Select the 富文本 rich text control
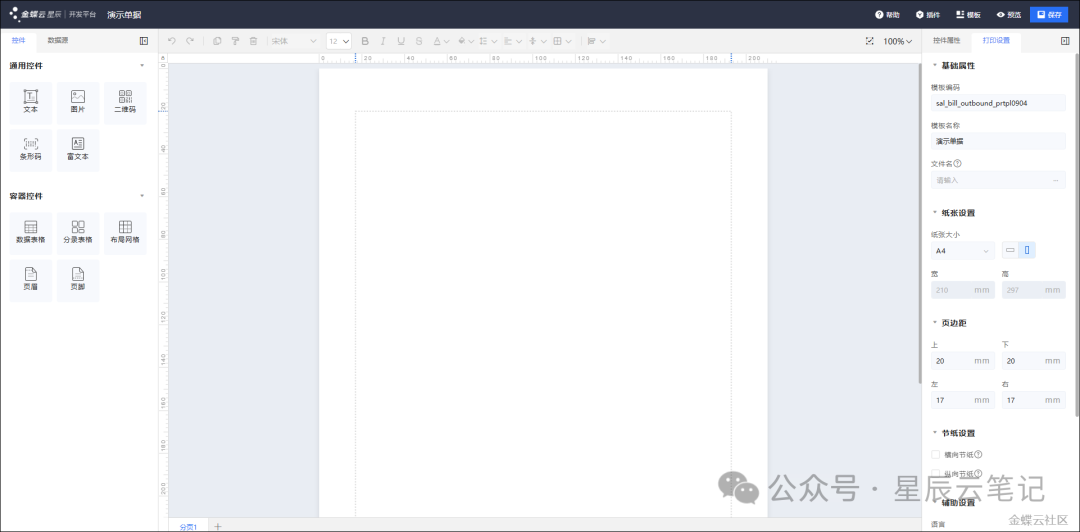This screenshot has height=532, width=1080. [78, 150]
